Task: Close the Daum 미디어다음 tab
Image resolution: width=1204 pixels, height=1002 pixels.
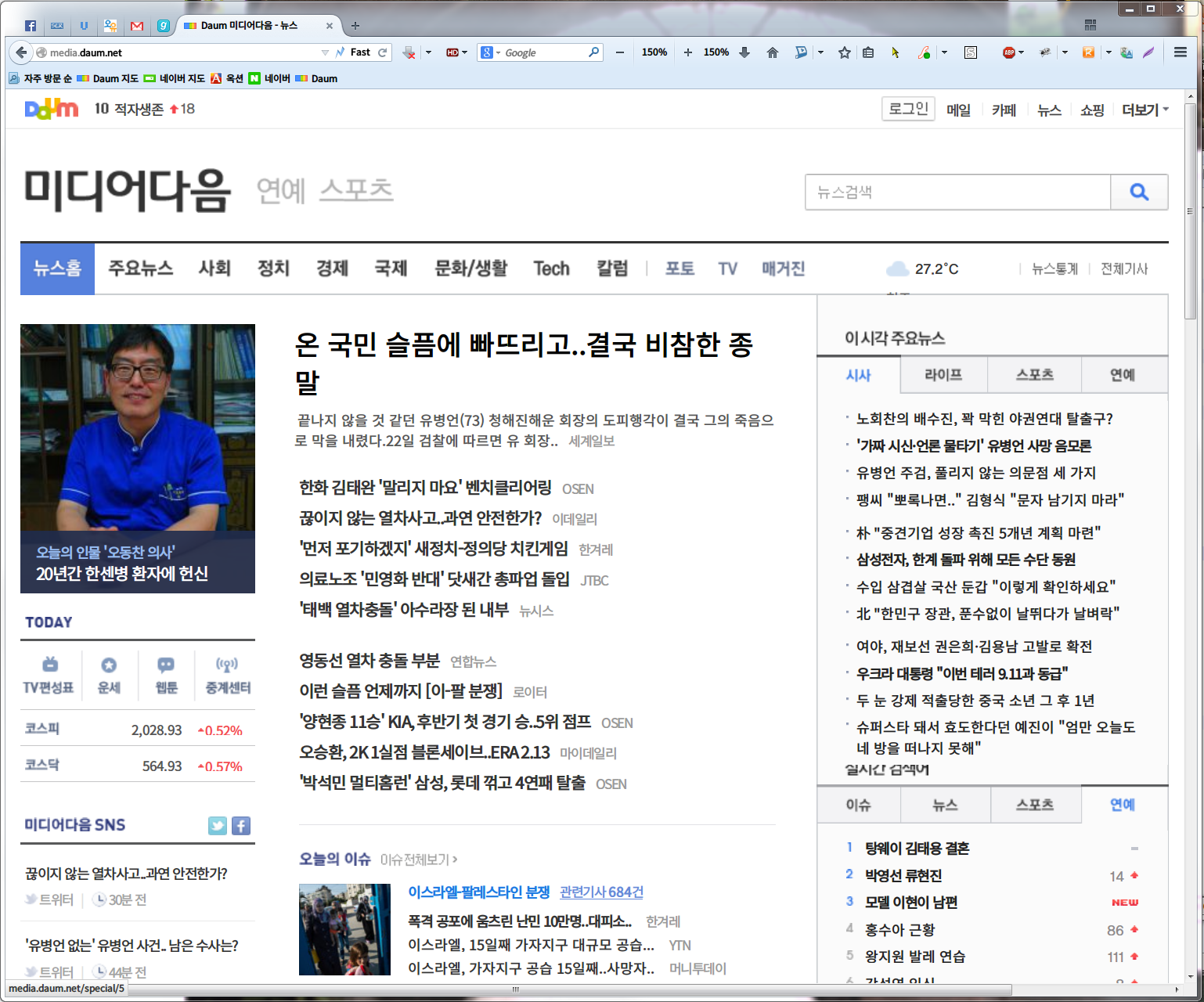Action: (x=330, y=26)
